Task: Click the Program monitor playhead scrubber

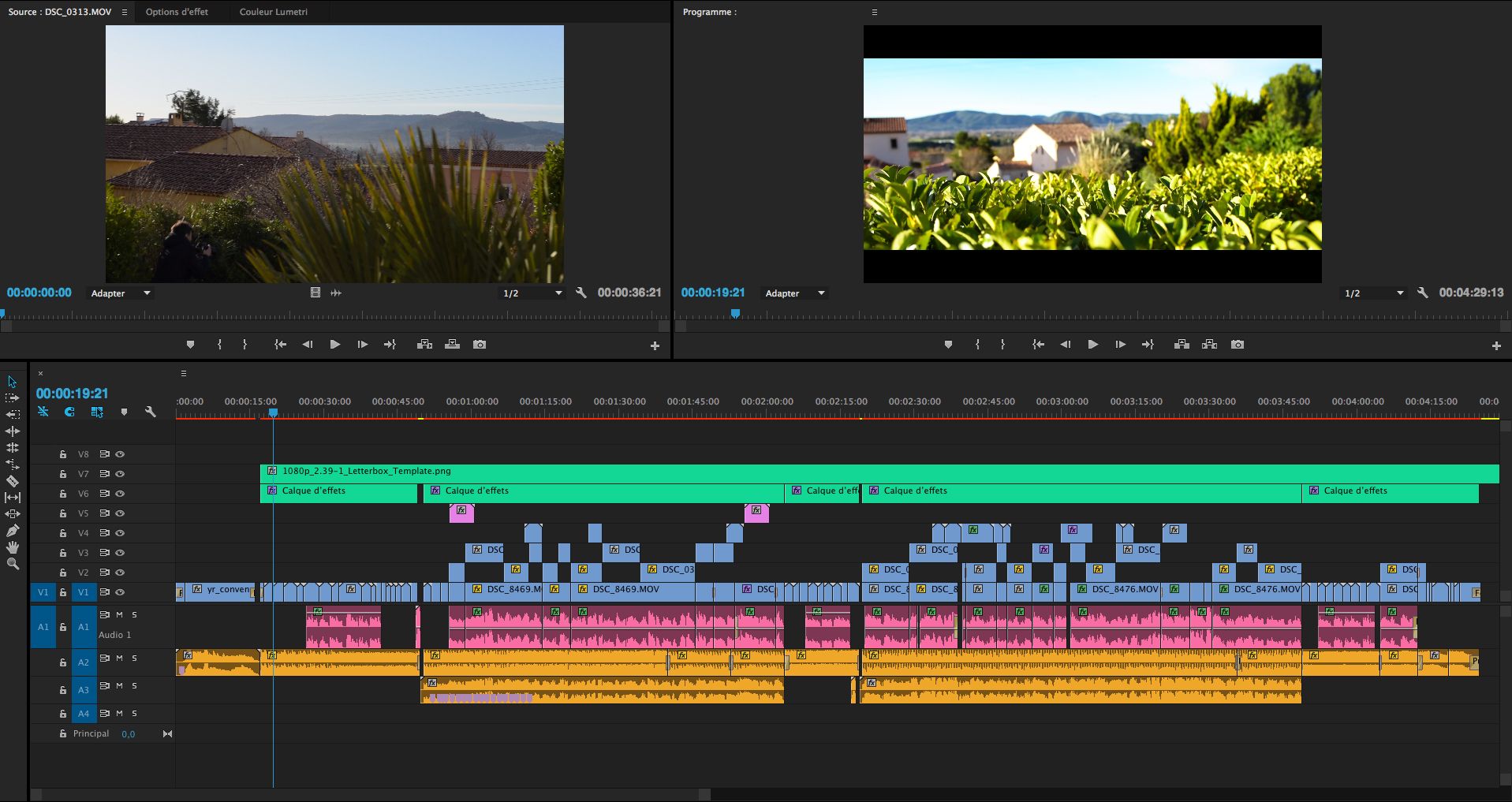Action: [735, 314]
